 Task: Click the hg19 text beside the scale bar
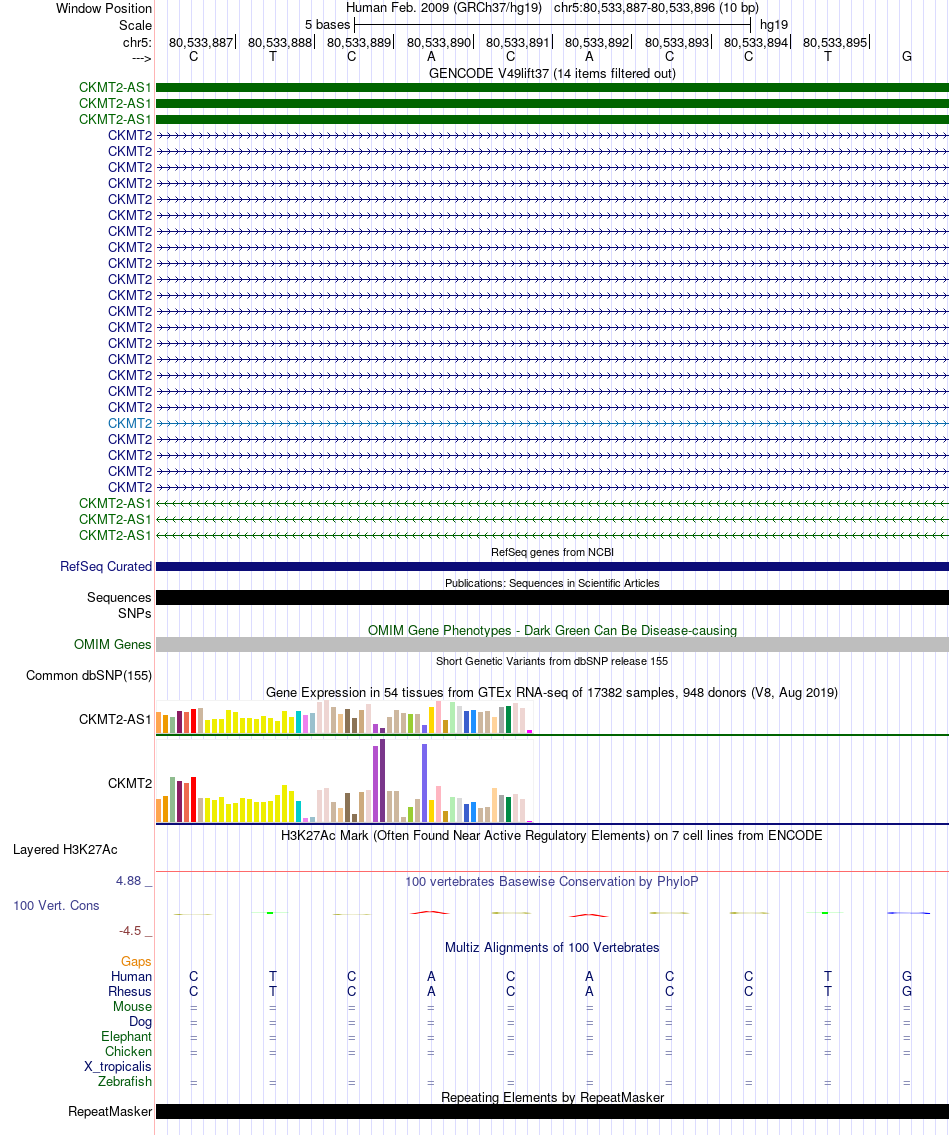pyautogui.click(x=774, y=25)
